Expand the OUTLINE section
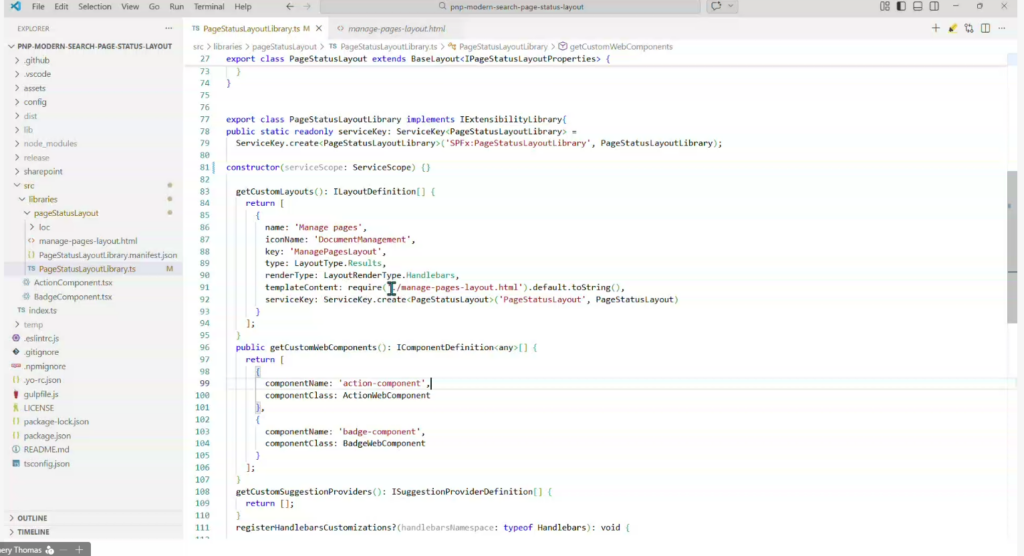Viewport: 1024px width, 556px height. pyautogui.click(x=32, y=518)
